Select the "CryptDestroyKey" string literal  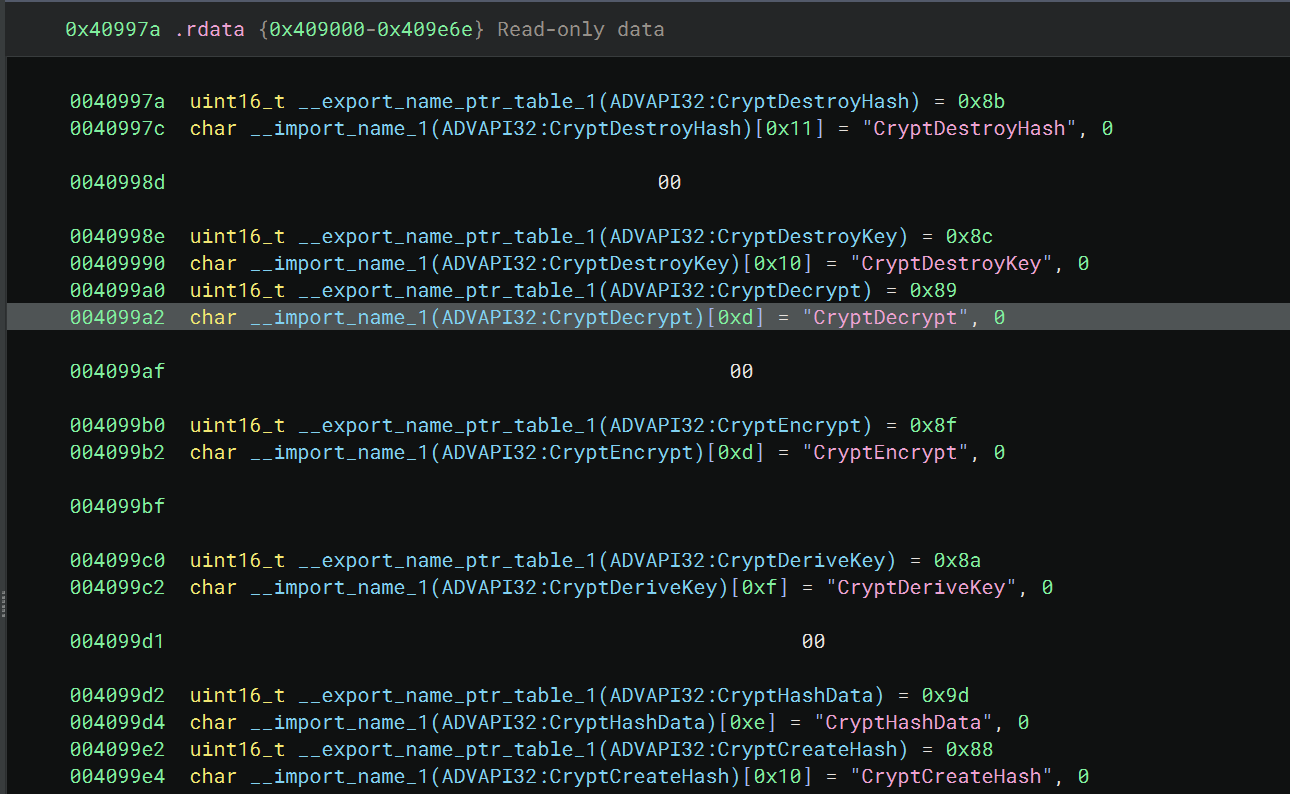957,263
